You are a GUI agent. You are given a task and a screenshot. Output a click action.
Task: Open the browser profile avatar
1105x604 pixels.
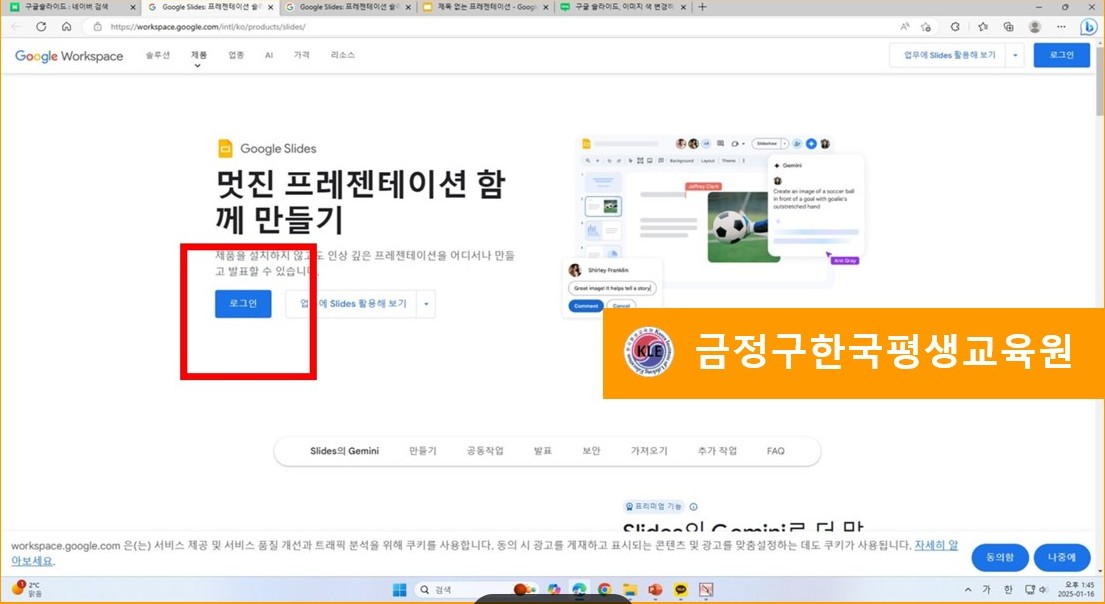[x=1035, y=27]
